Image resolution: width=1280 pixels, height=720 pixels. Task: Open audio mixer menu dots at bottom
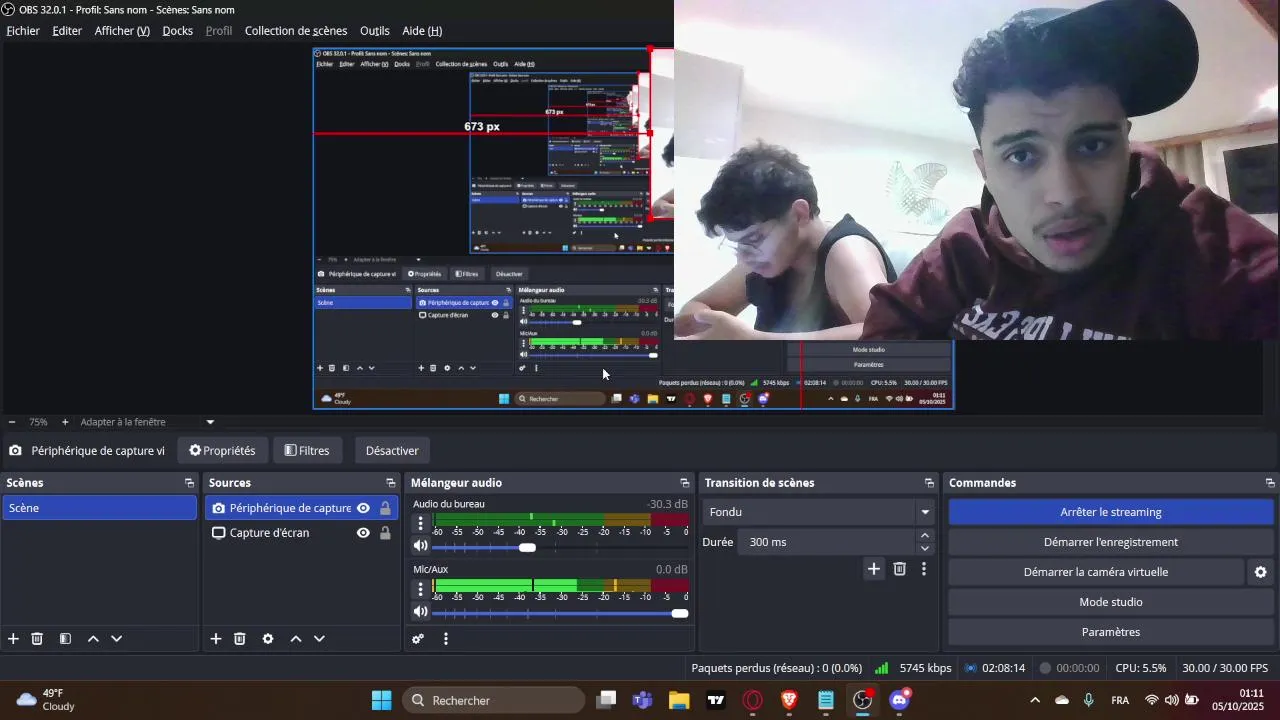pyautogui.click(x=446, y=639)
